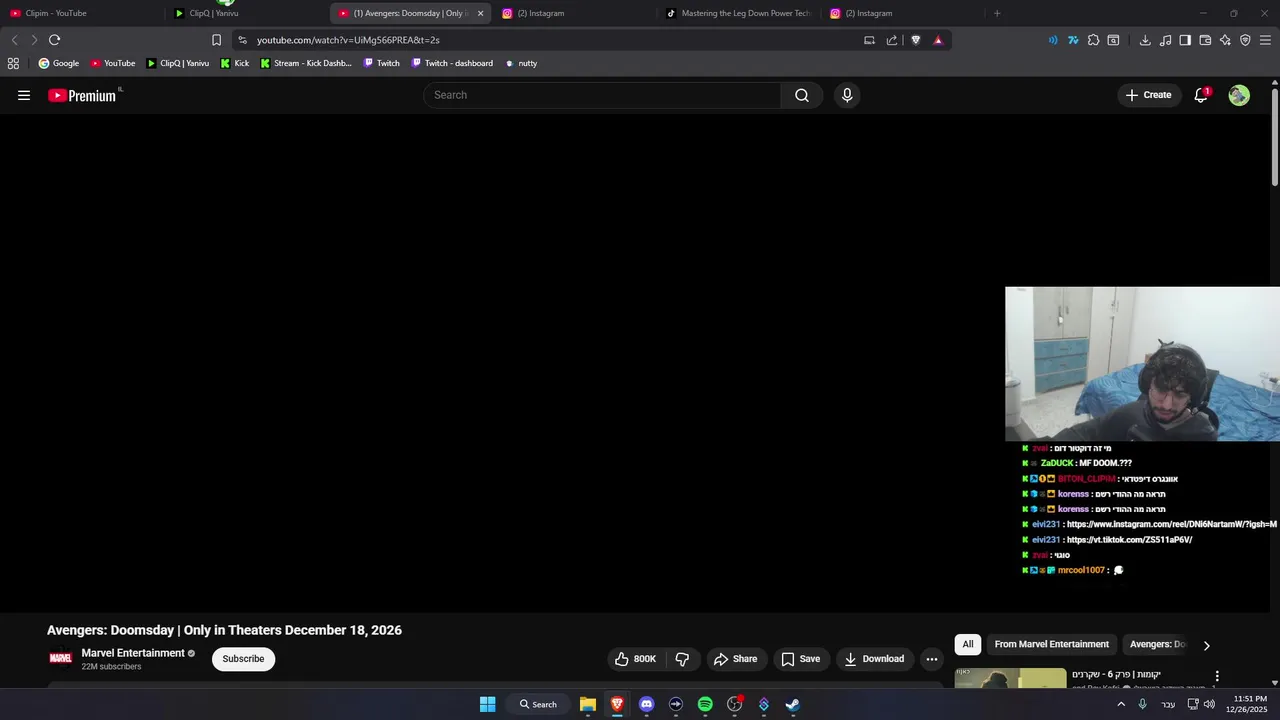The width and height of the screenshot is (1280, 720).
Task: Share the Avengers: Doomsday video
Action: tap(735, 659)
